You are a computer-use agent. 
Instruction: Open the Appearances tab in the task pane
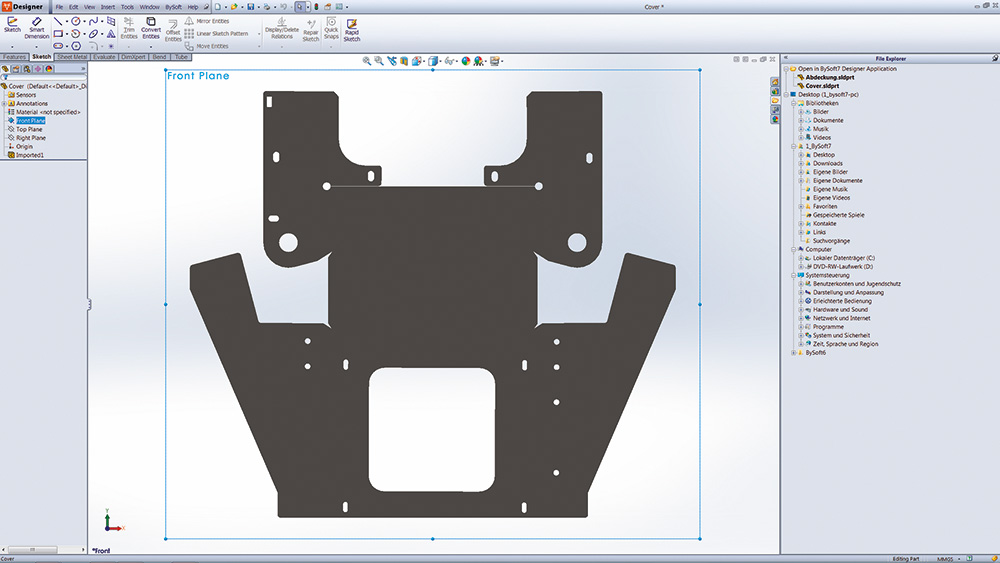(775, 119)
